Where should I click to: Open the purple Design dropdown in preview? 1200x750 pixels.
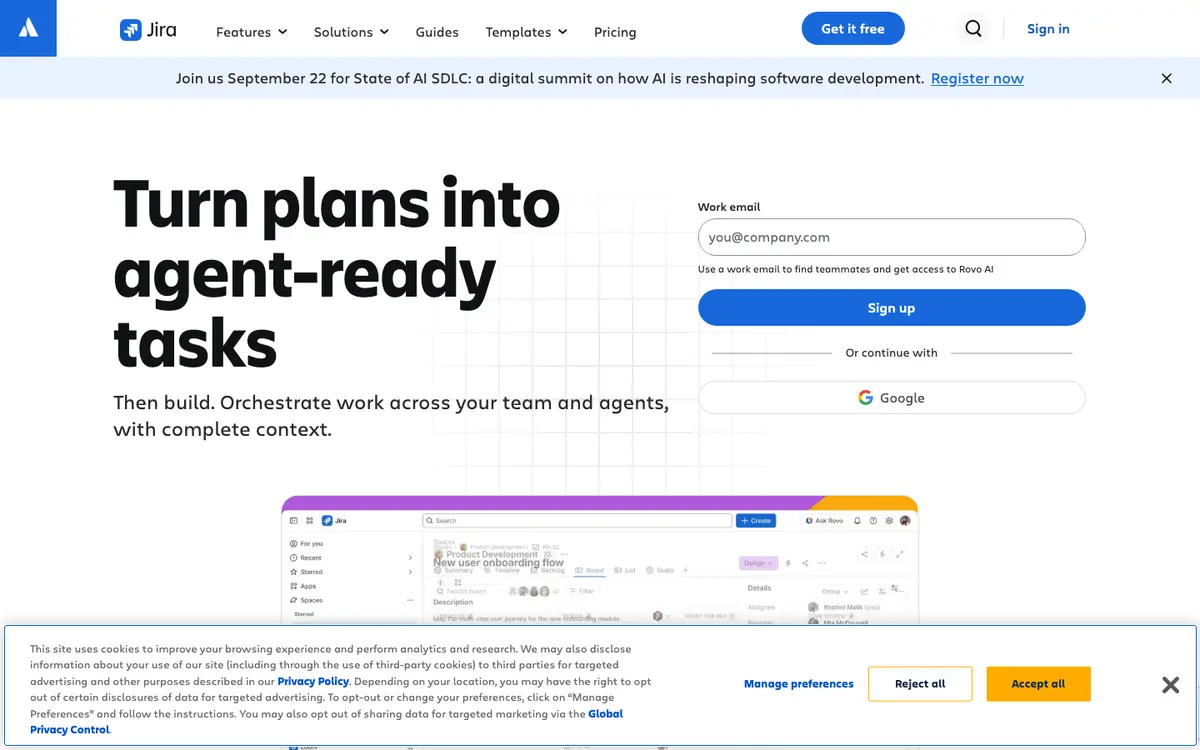click(759, 563)
